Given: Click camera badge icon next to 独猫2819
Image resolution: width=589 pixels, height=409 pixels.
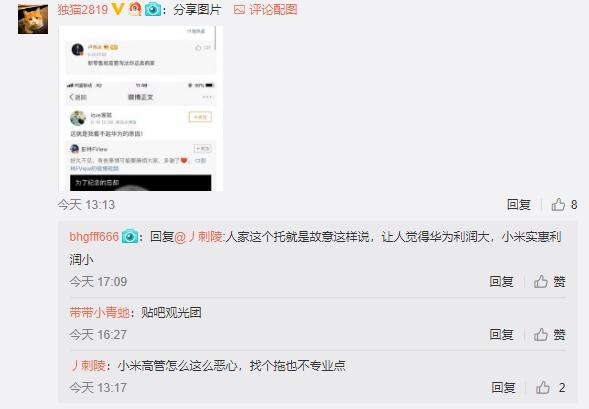Looking at the screenshot, I should click(153, 9).
